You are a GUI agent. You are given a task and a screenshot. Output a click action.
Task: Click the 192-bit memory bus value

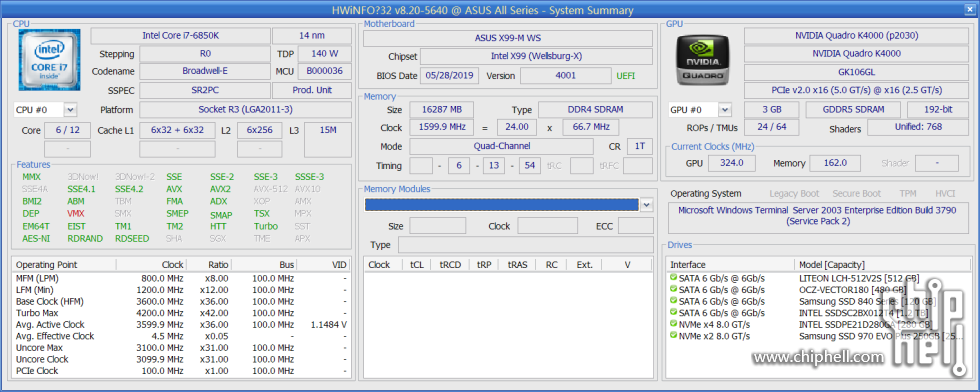coord(938,110)
